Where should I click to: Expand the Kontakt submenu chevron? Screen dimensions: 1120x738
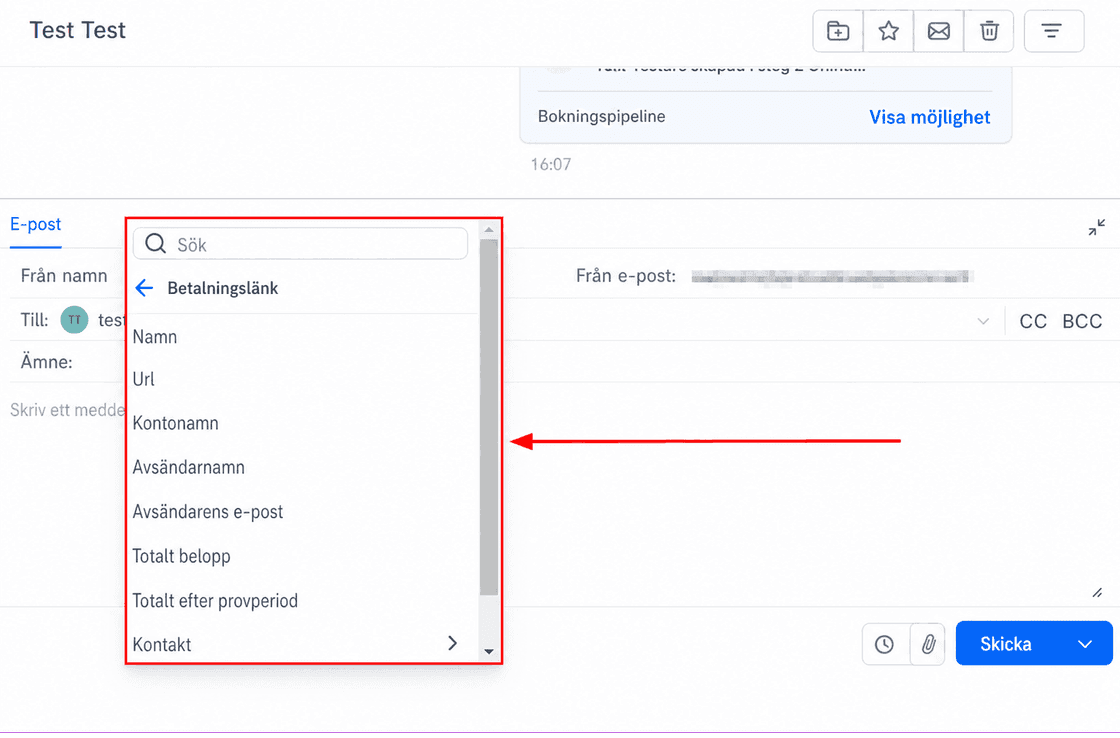[x=452, y=643]
